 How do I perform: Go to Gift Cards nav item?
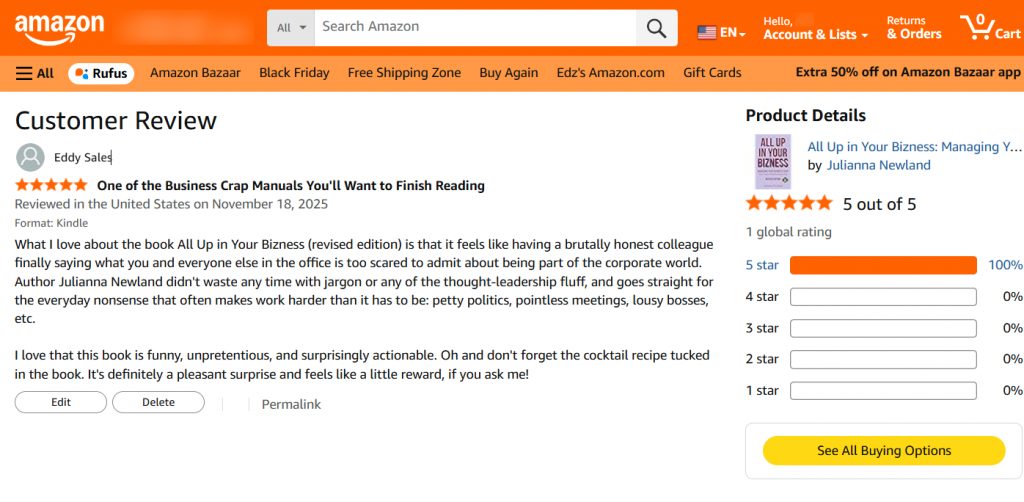coord(712,72)
